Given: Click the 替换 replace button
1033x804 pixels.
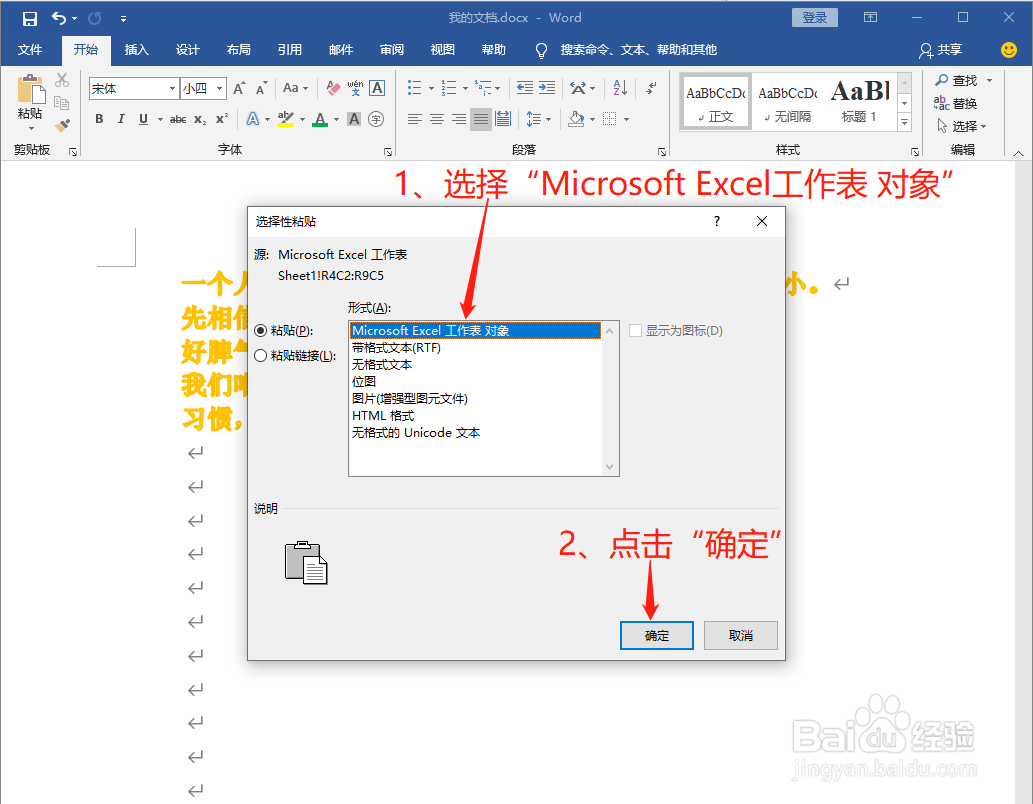Looking at the screenshot, I should tap(956, 103).
